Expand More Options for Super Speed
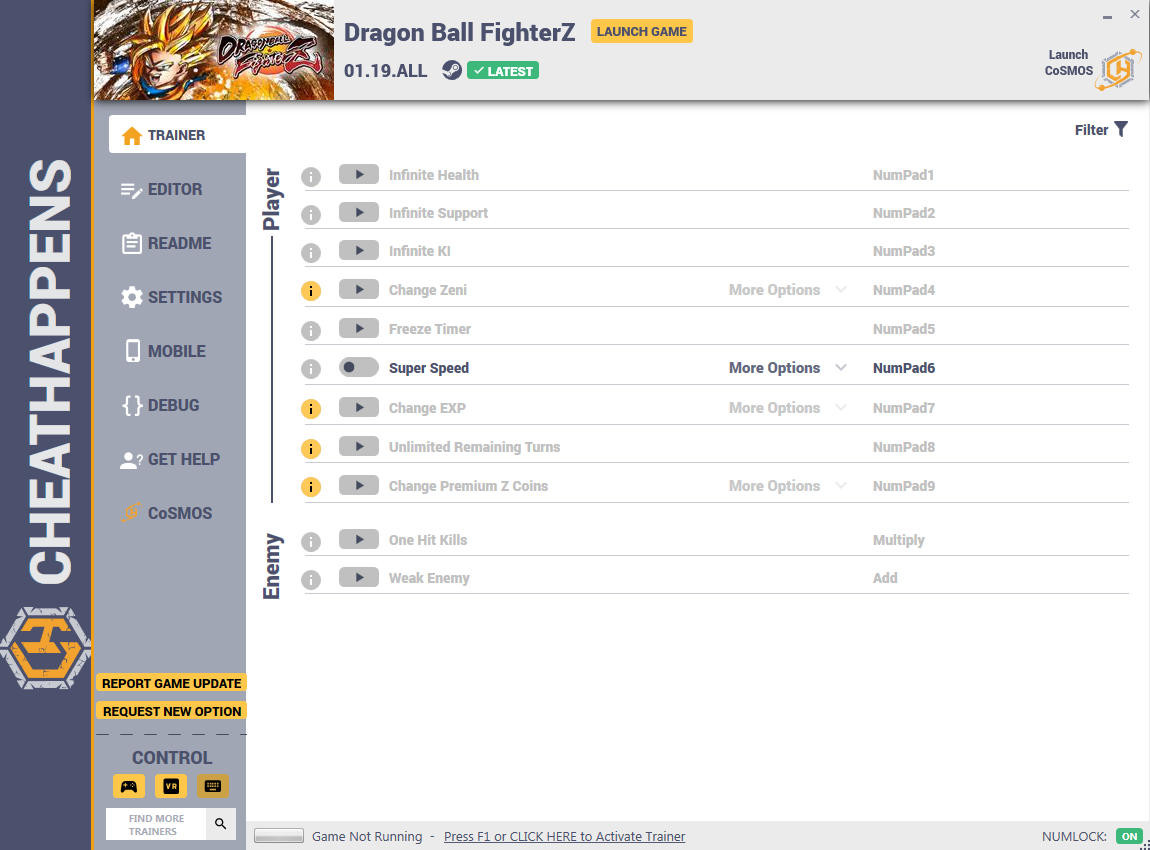Screen dimensions: 1150x850 coord(787,367)
